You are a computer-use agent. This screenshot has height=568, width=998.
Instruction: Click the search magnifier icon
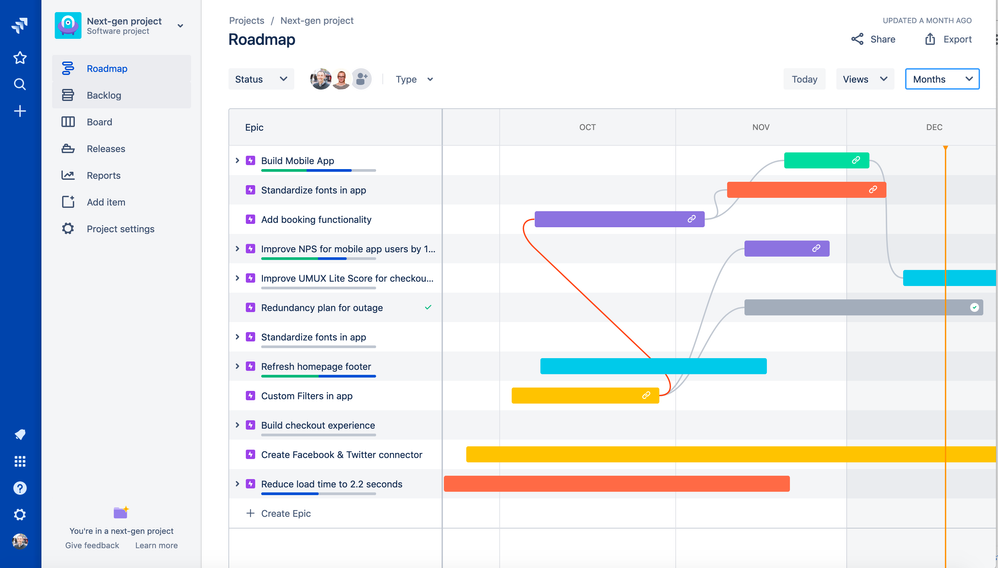[20, 84]
